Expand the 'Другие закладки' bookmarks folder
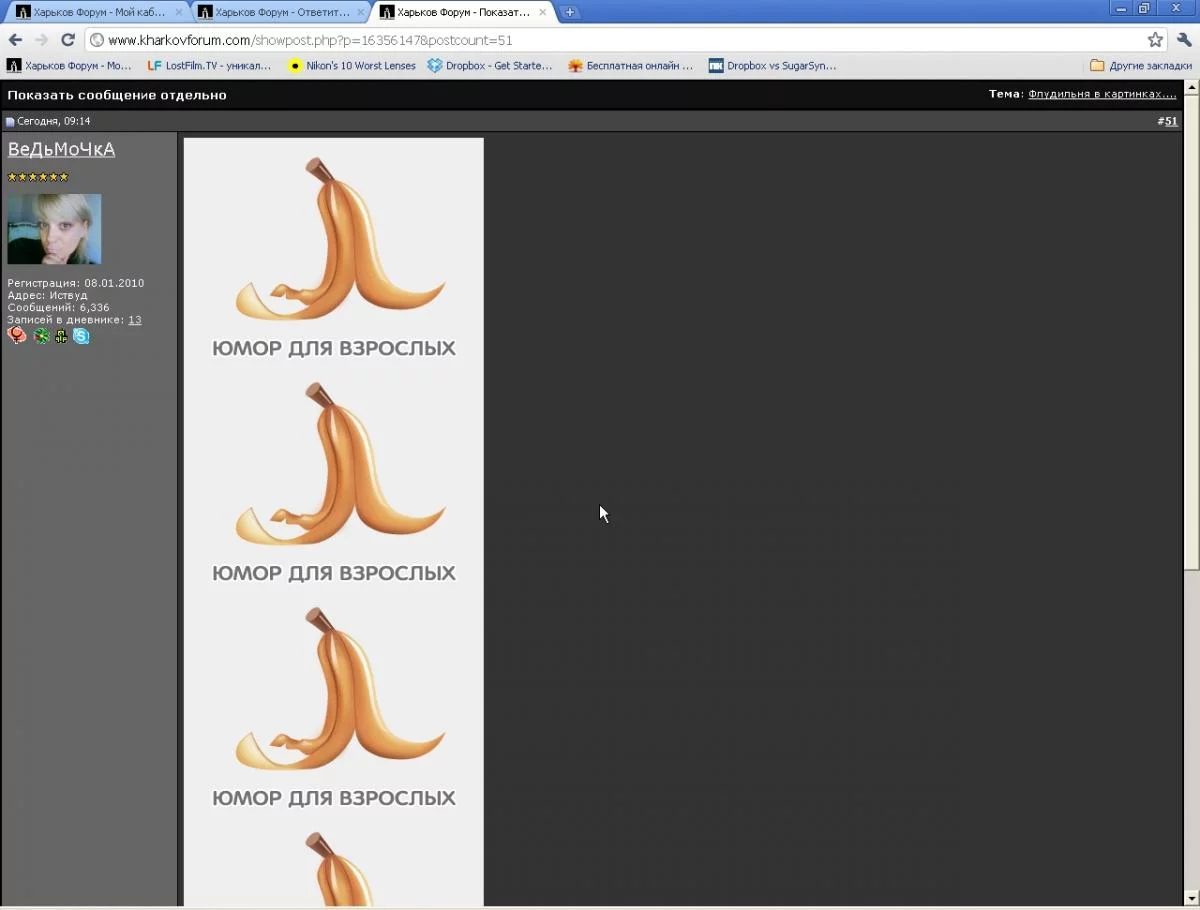Screen dimensions: 1200x910 pyautogui.click(x=1141, y=65)
